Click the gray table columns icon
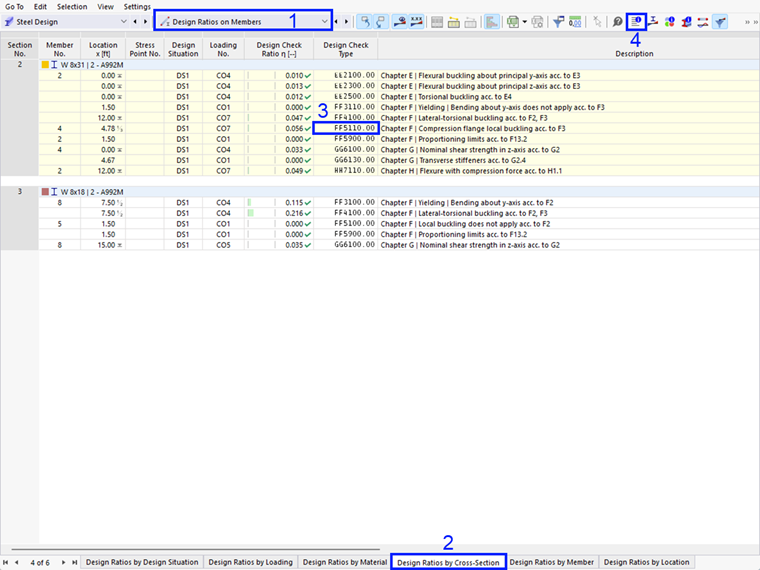 point(437,22)
